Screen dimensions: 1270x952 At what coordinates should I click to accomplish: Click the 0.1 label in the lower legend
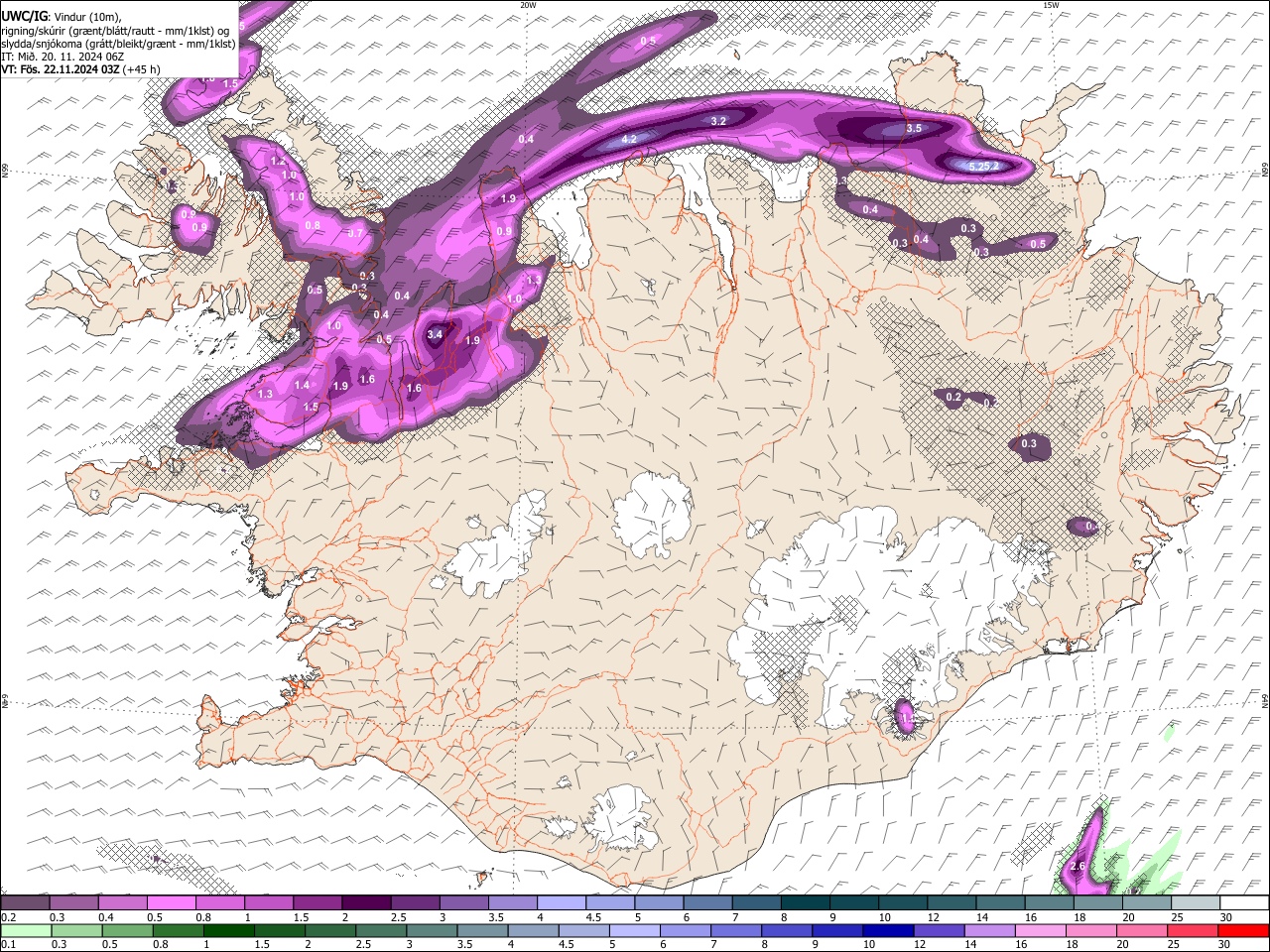[8, 944]
